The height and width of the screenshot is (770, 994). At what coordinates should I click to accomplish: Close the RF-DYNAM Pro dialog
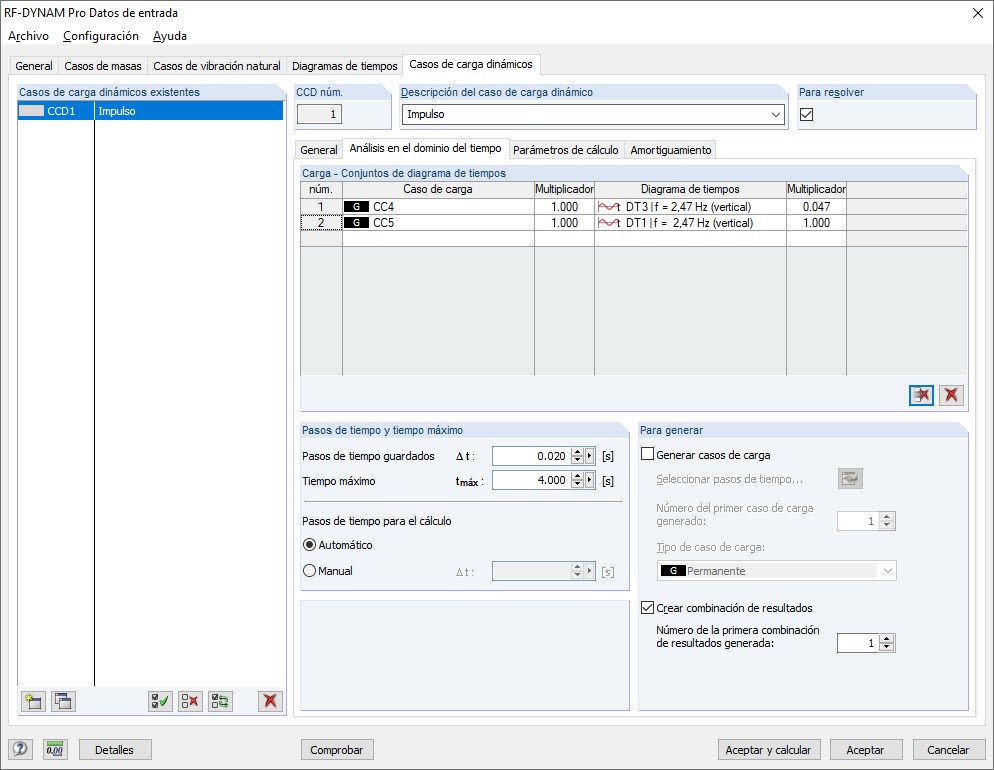[978, 13]
